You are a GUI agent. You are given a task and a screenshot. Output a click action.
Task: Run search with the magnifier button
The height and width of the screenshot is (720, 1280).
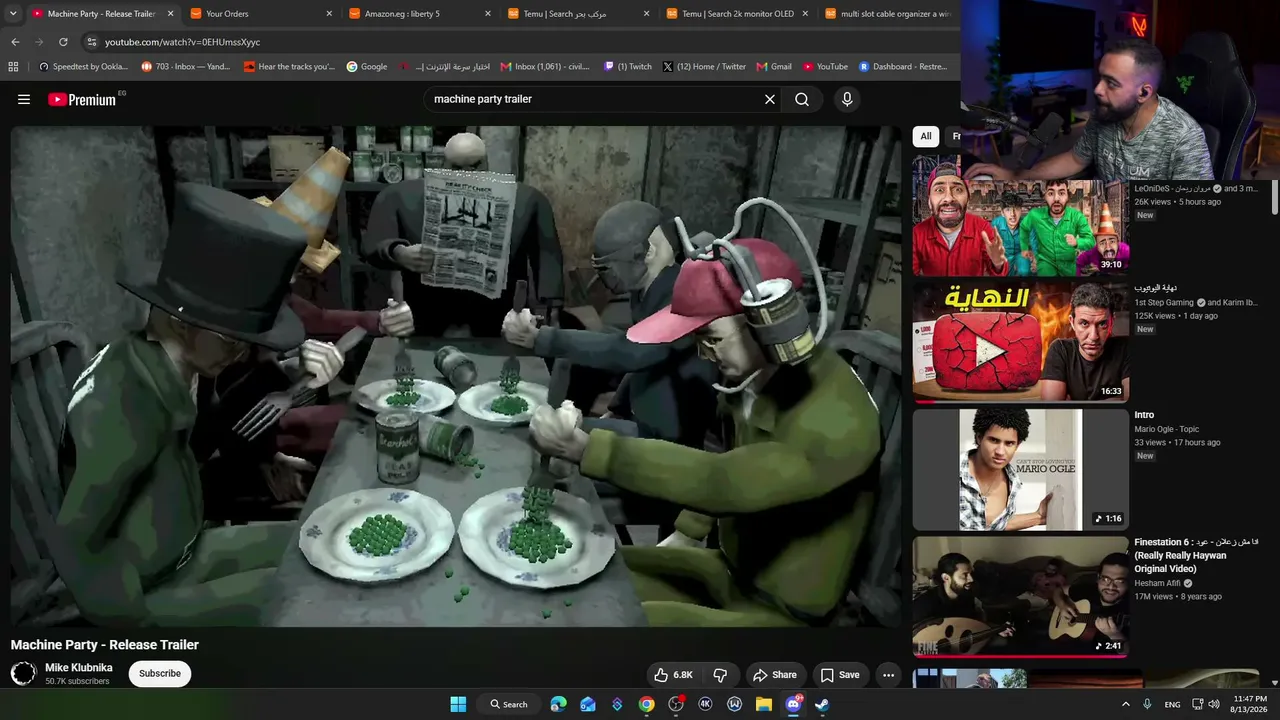[802, 99]
